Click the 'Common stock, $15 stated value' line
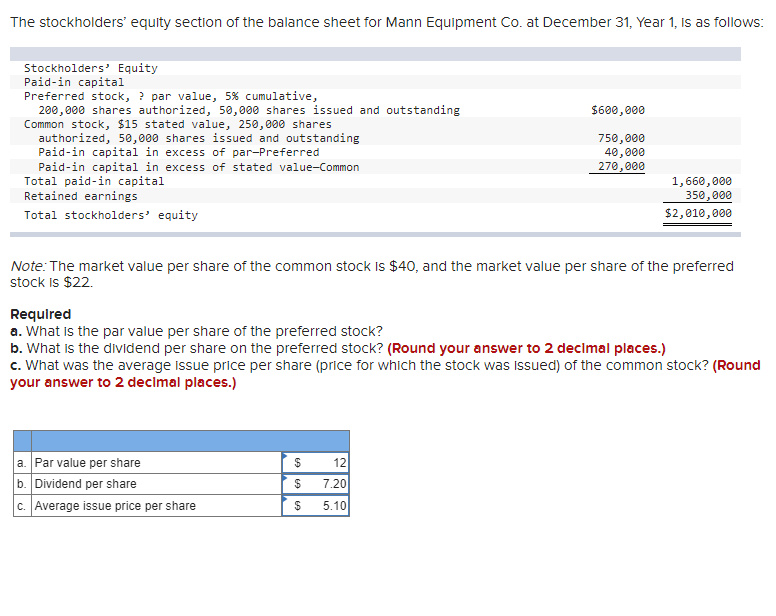This screenshot has height=616, width=776. (178, 124)
